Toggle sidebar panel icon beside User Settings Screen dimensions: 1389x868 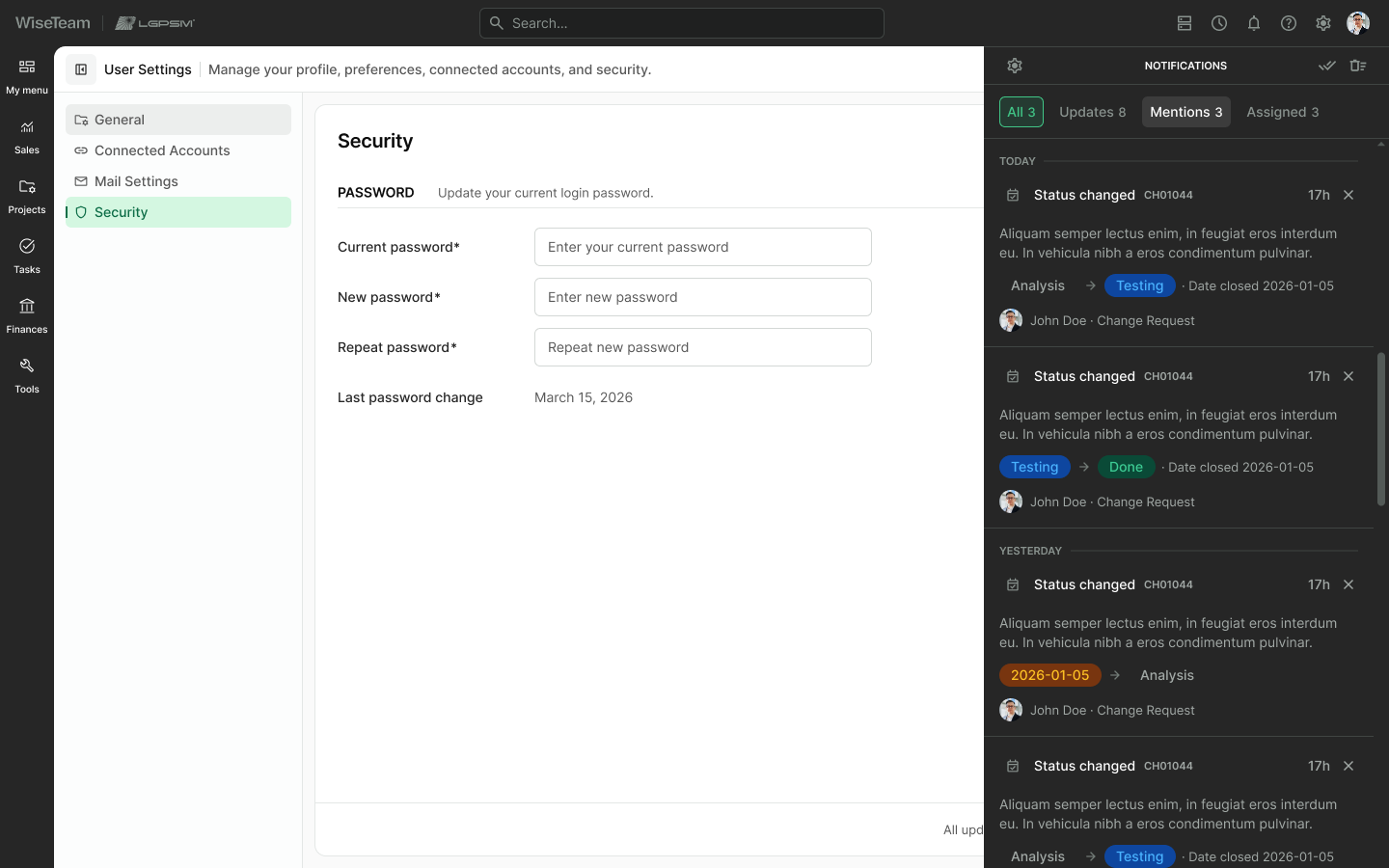pyautogui.click(x=81, y=69)
